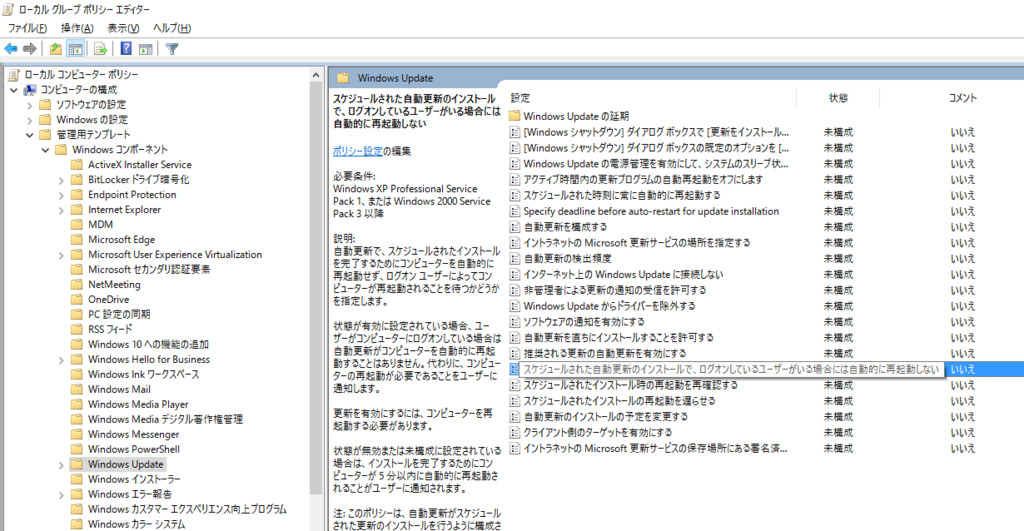Select 自動更新のインストールの予定を変更する policy
This screenshot has width=1024, height=531.
(x=605, y=417)
